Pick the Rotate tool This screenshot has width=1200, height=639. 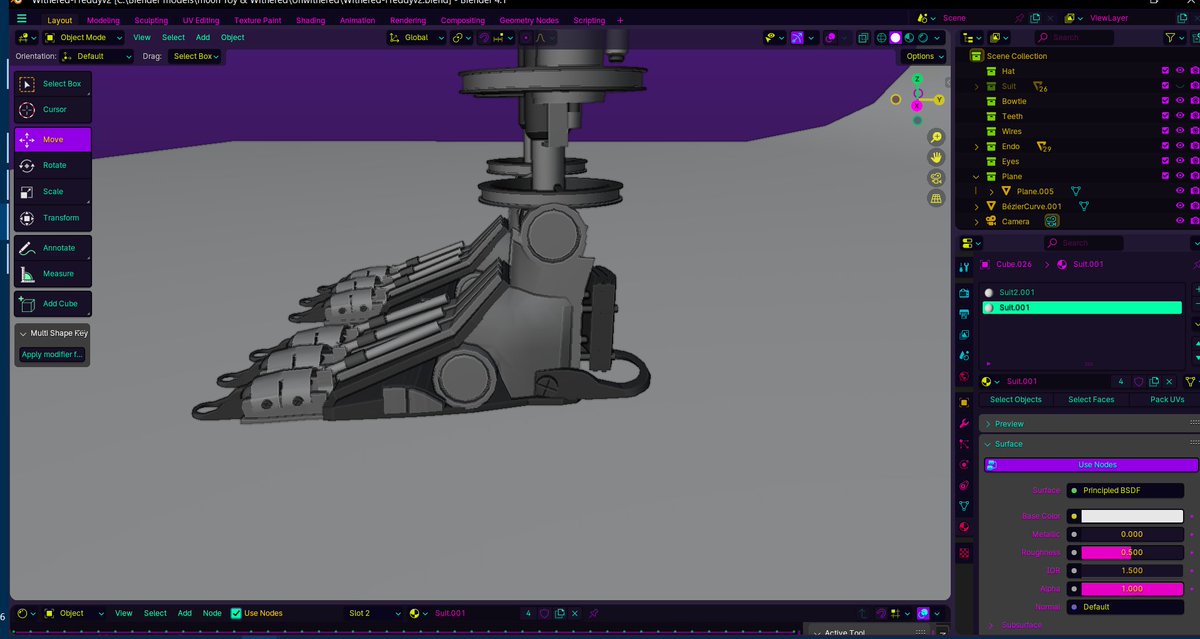[53, 166]
